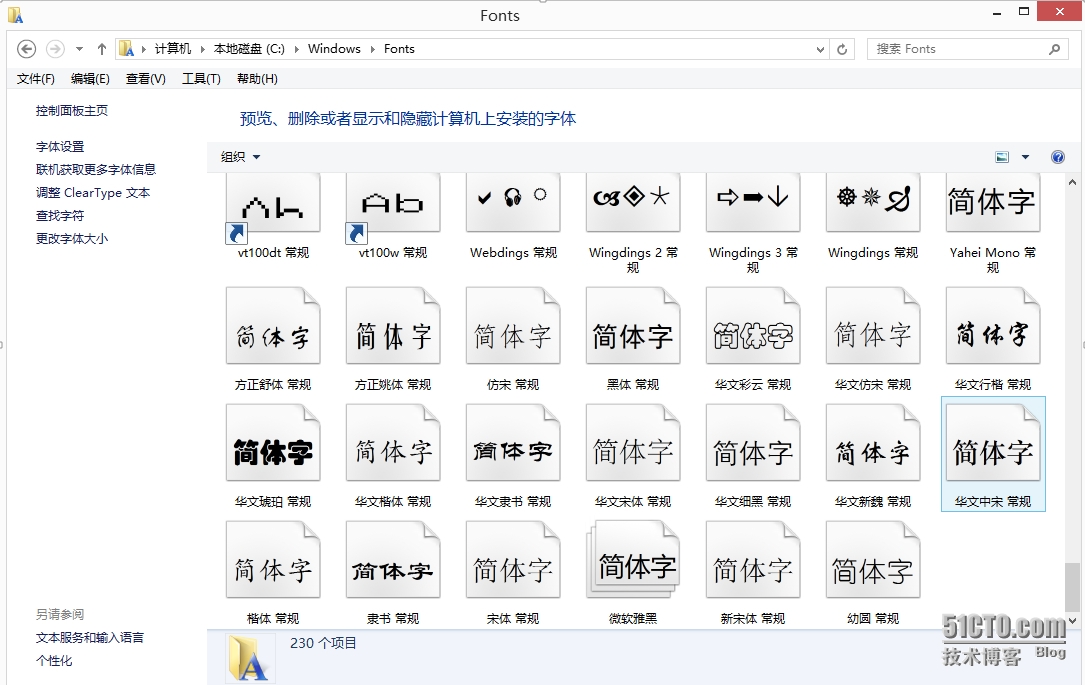Screen dimensions: 1085x685
Task: Expand the chevron after 计算机 in path
Action: 203,49
